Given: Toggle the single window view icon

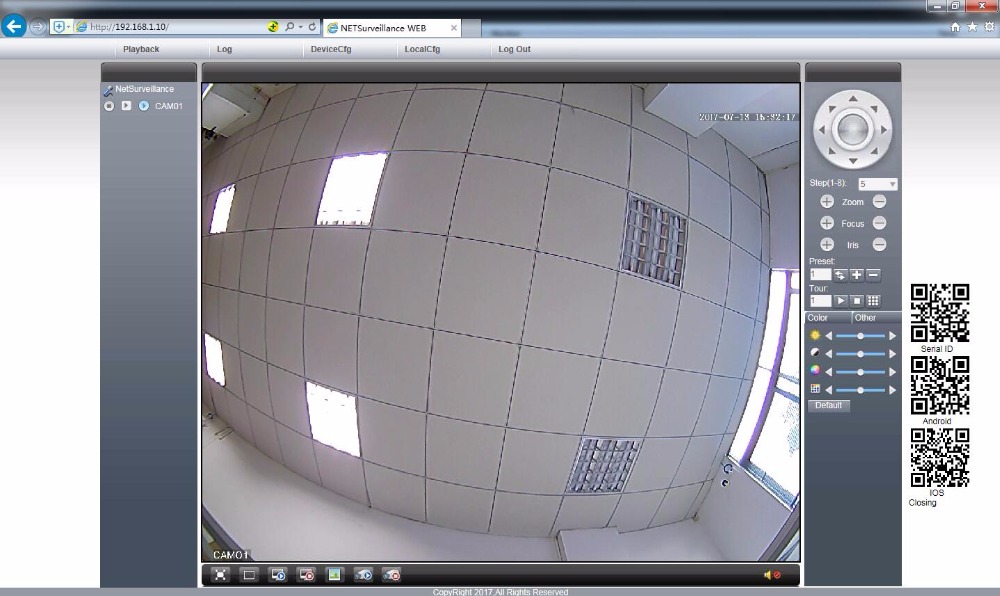Looking at the screenshot, I should point(249,575).
